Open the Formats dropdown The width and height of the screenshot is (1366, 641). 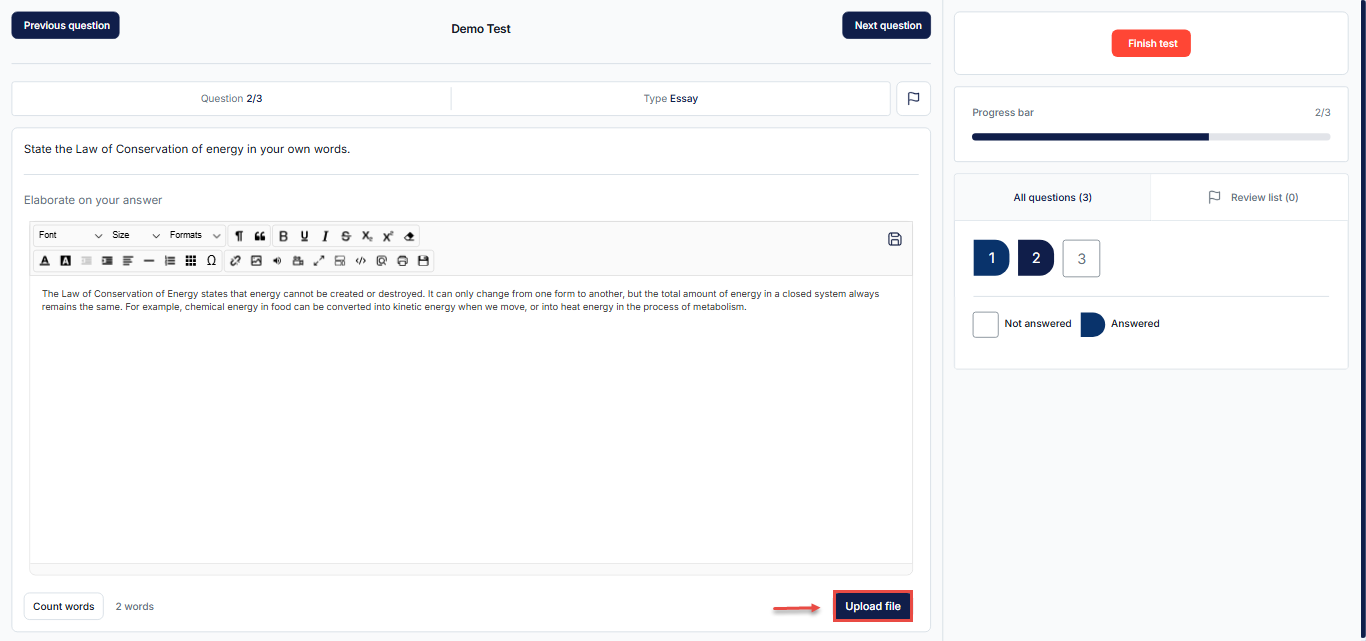pos(195,235)
